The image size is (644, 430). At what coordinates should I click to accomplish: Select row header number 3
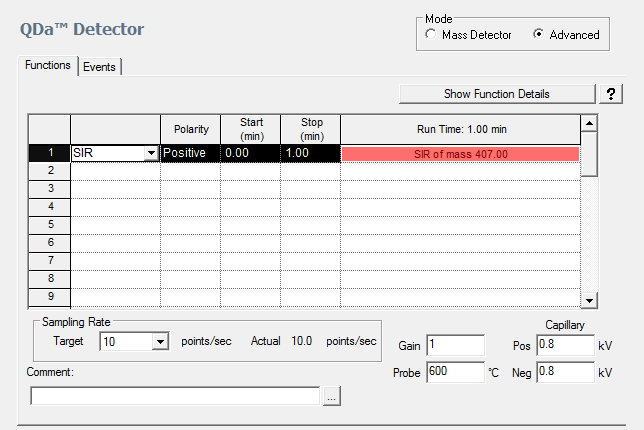(x=50, y=189)
